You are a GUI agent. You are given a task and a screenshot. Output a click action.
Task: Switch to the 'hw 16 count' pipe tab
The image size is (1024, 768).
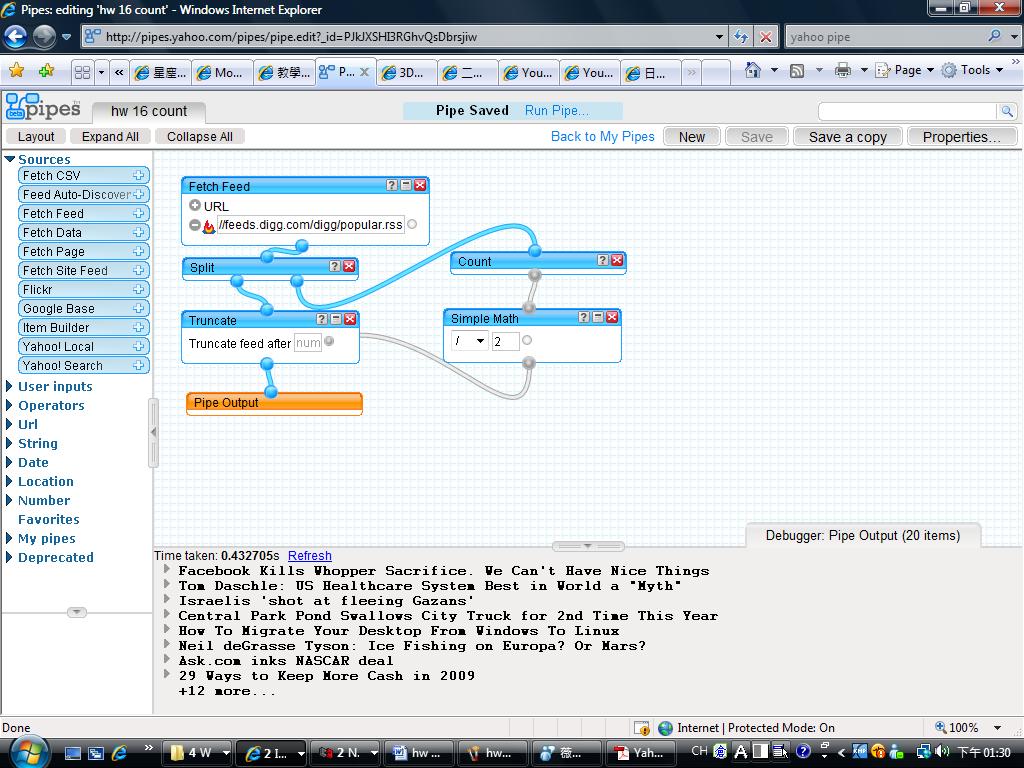click(x=149, y=111)
